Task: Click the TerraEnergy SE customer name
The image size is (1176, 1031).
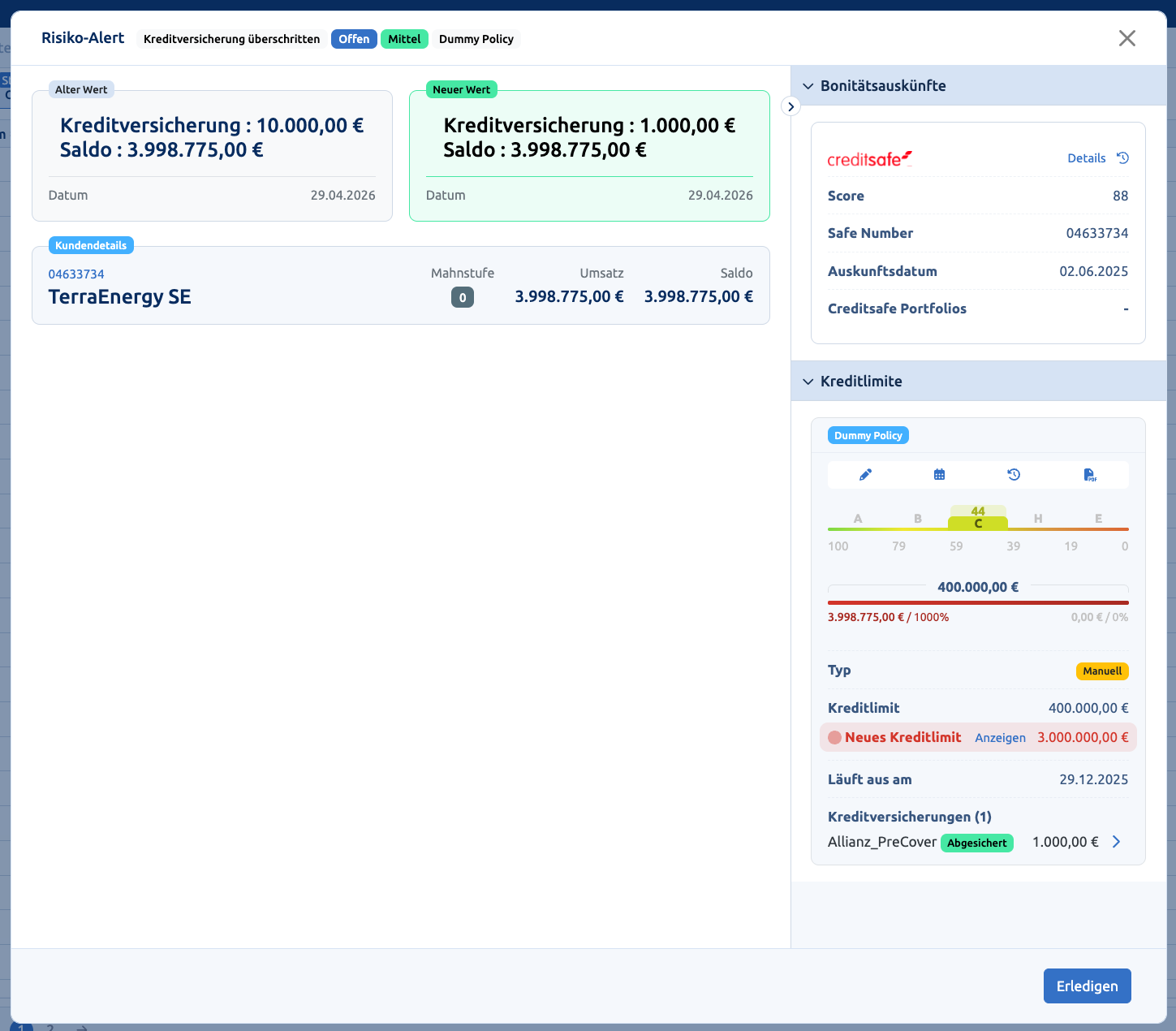Action: tap(120, 297)
